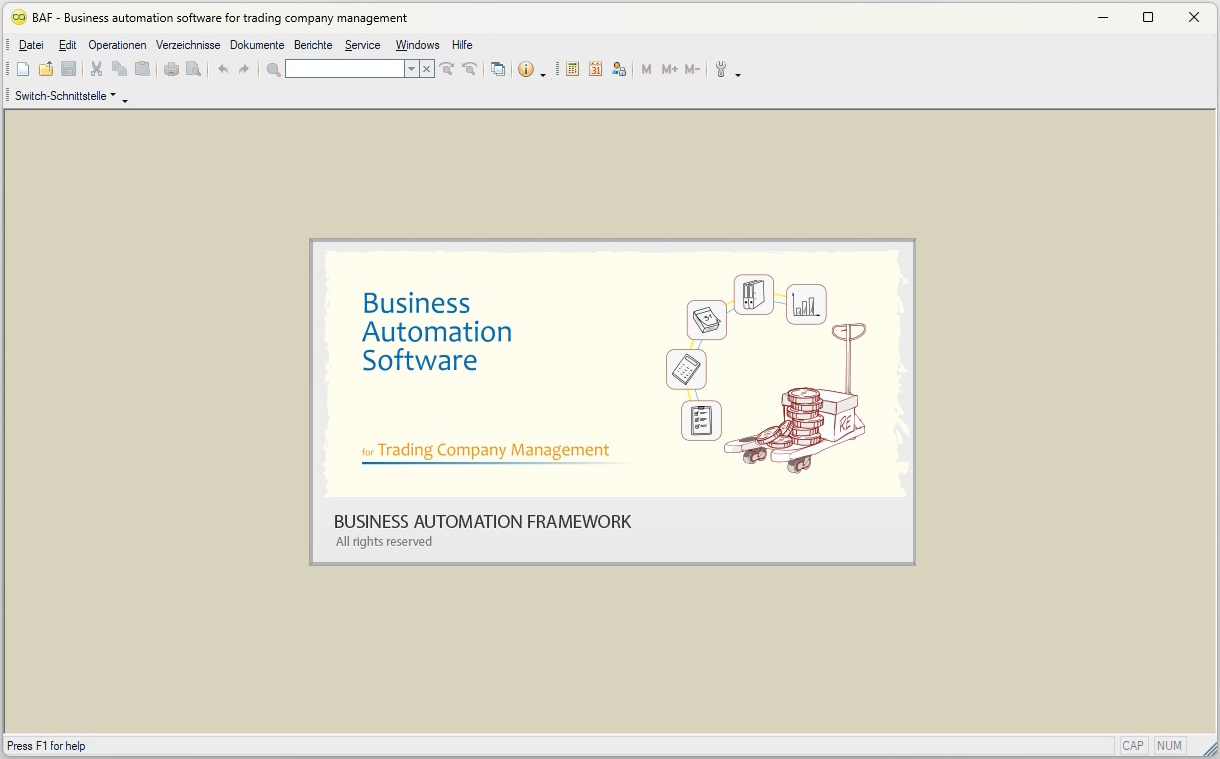Click the M+ memory button
1220x759 pixels.
(x=669, y=69)
